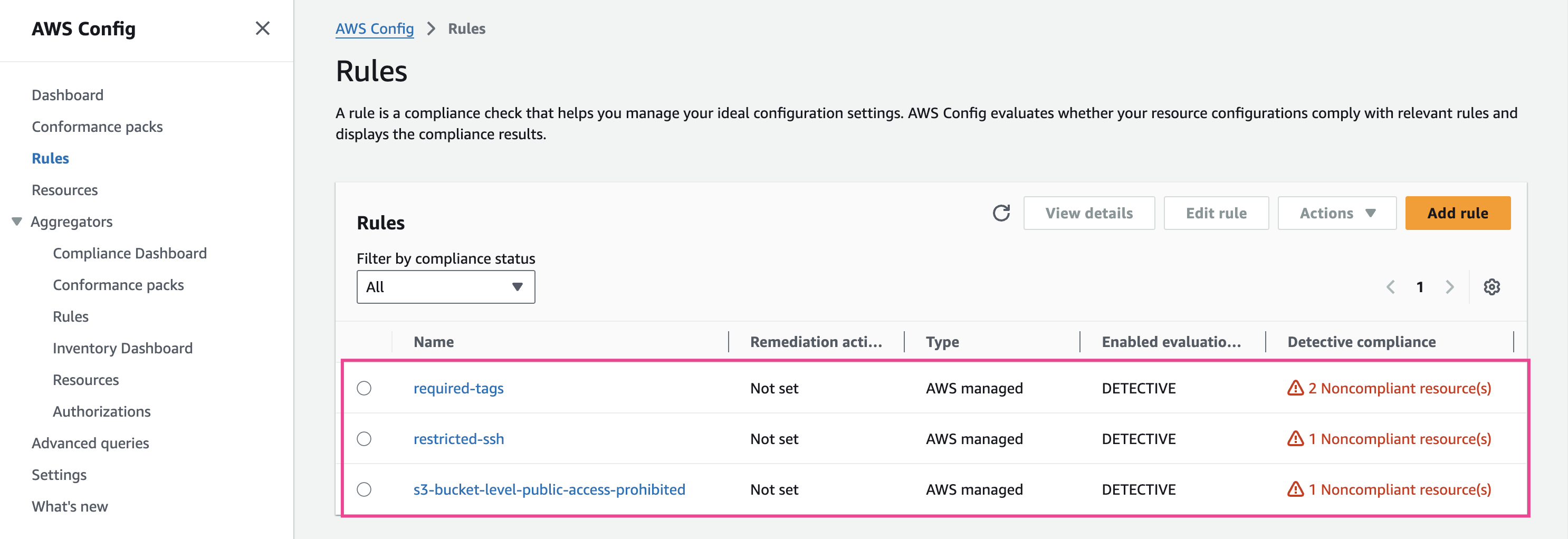
Task: Open table preferences gear icon
Action: (1490, 286)
